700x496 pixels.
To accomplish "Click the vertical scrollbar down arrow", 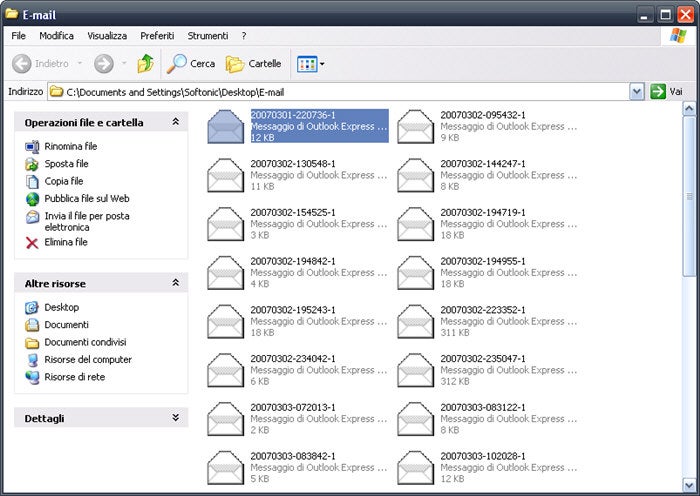I will 689,485.
